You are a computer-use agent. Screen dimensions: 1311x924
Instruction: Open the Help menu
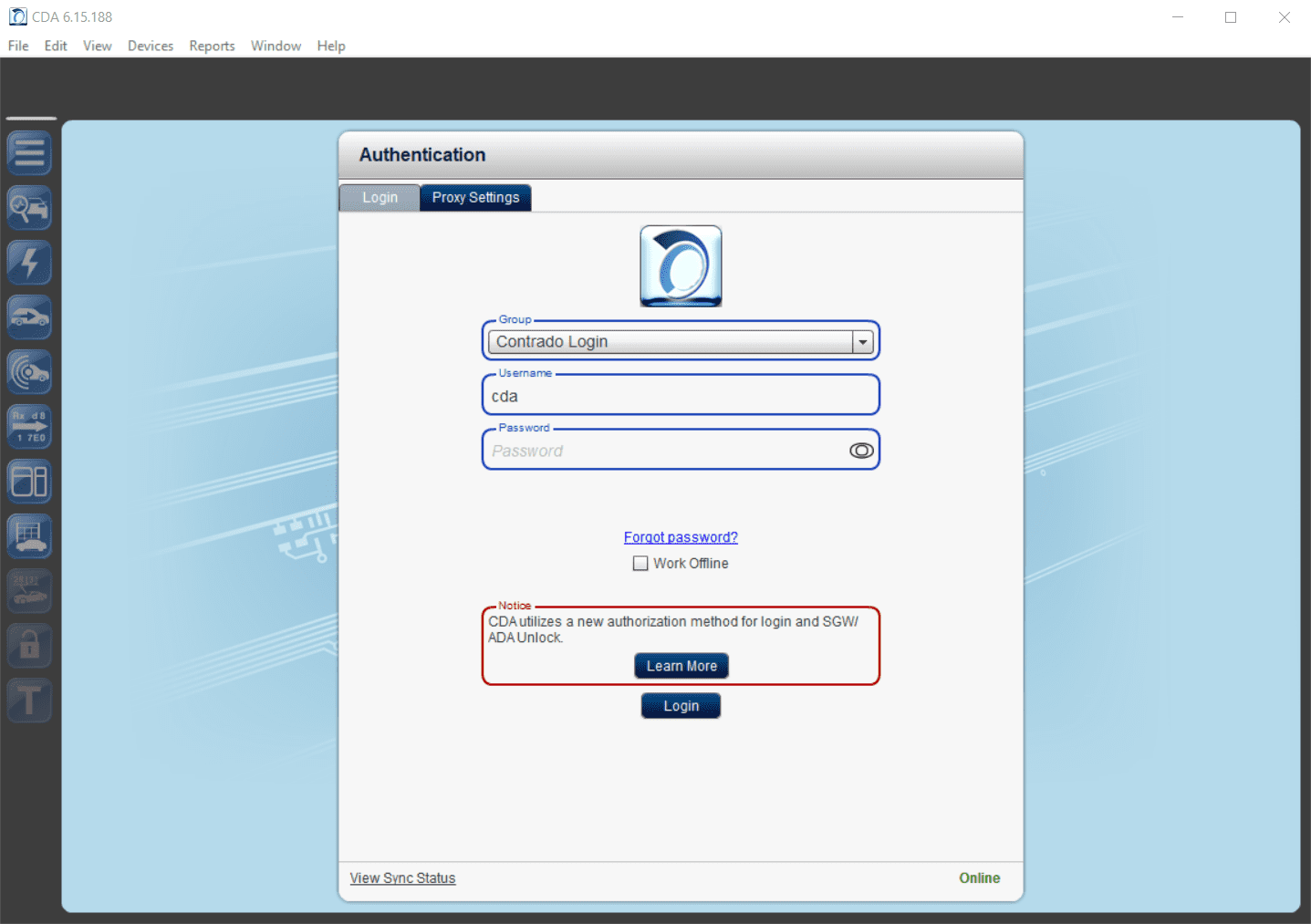point(331,46)
